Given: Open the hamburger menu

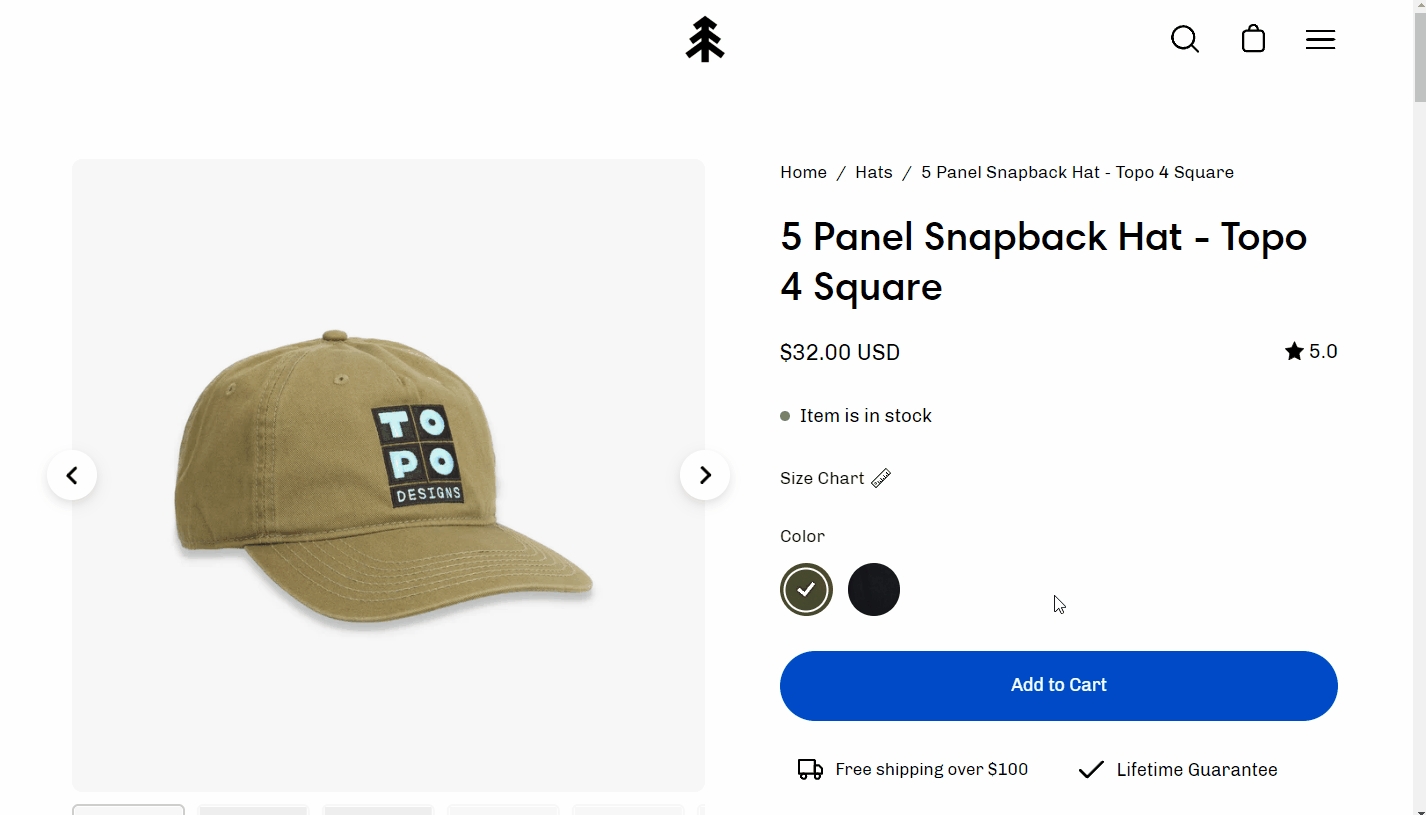Looking at the screenshot, I should click(x=1320, y=40).
